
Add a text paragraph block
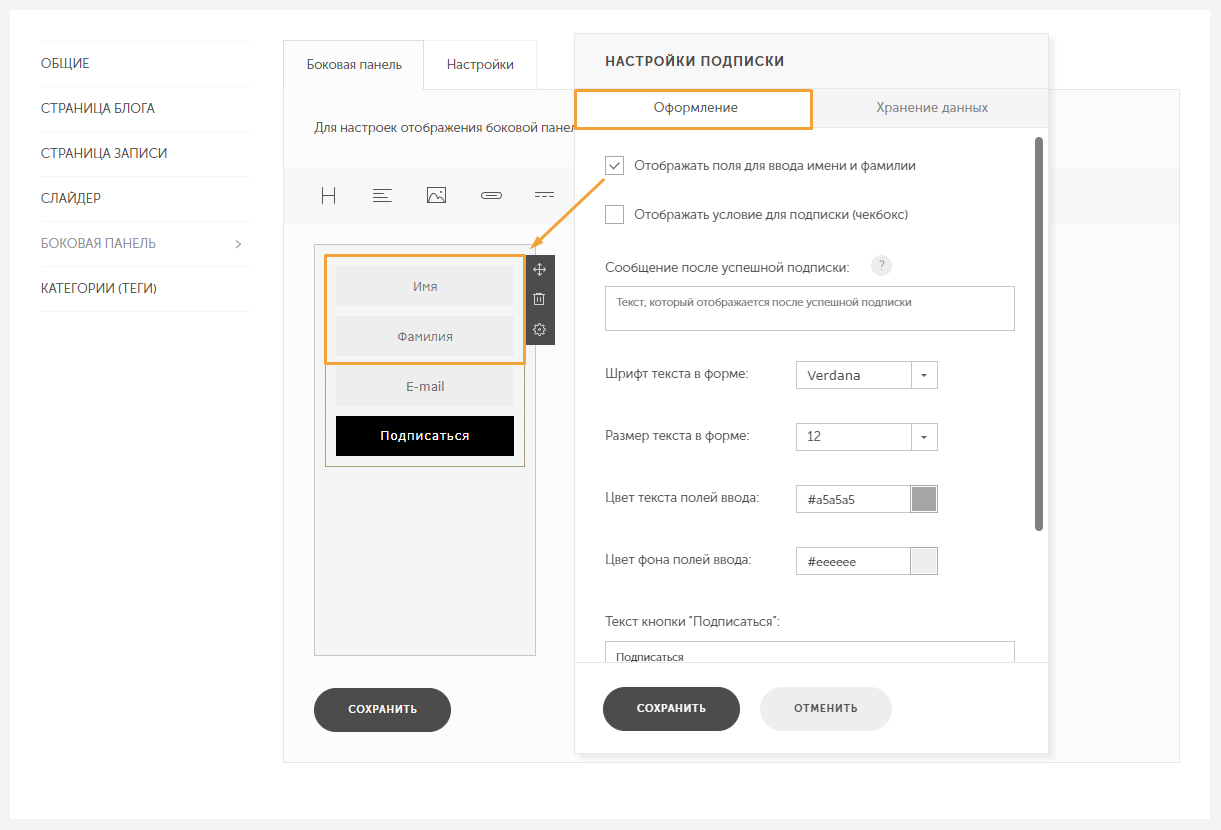point(382,196)
